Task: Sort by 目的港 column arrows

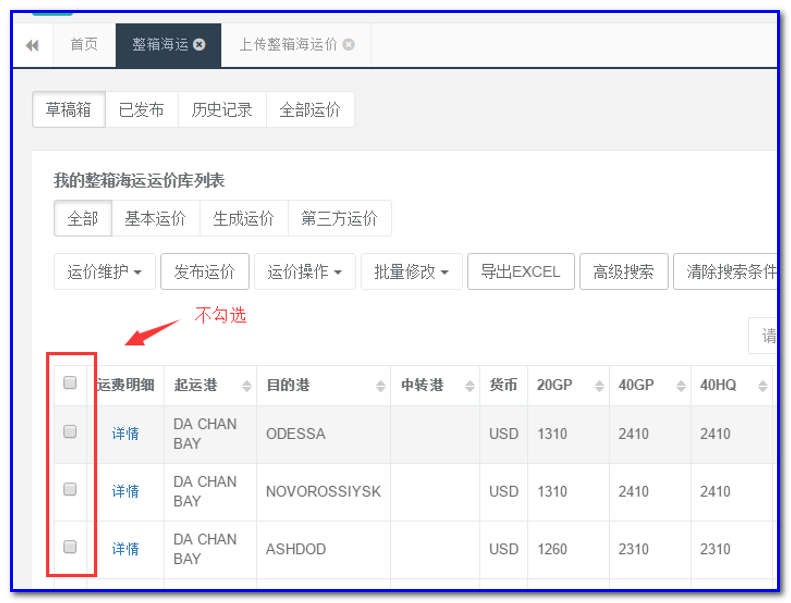Action: click(x=380, y=386)
